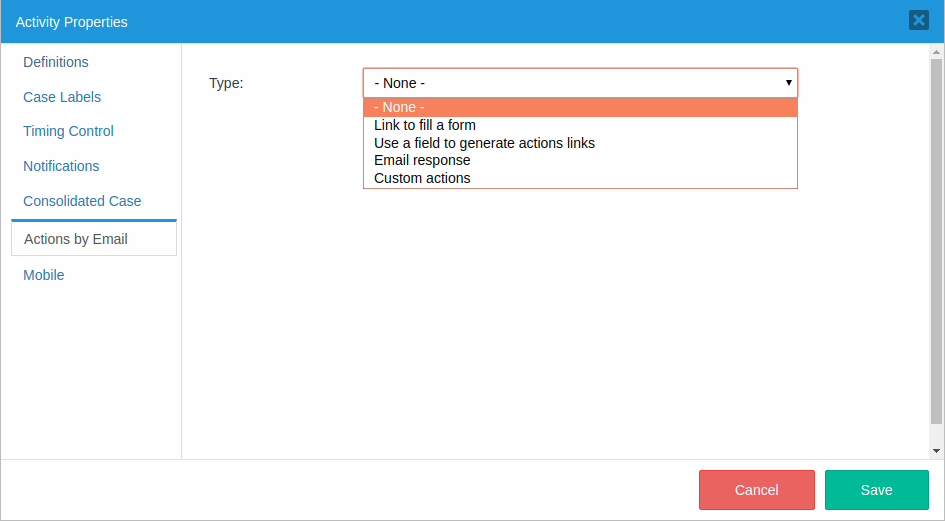Click the scrollbar up arrow
This screenshot has height=522, width=945.
point(936,51)
